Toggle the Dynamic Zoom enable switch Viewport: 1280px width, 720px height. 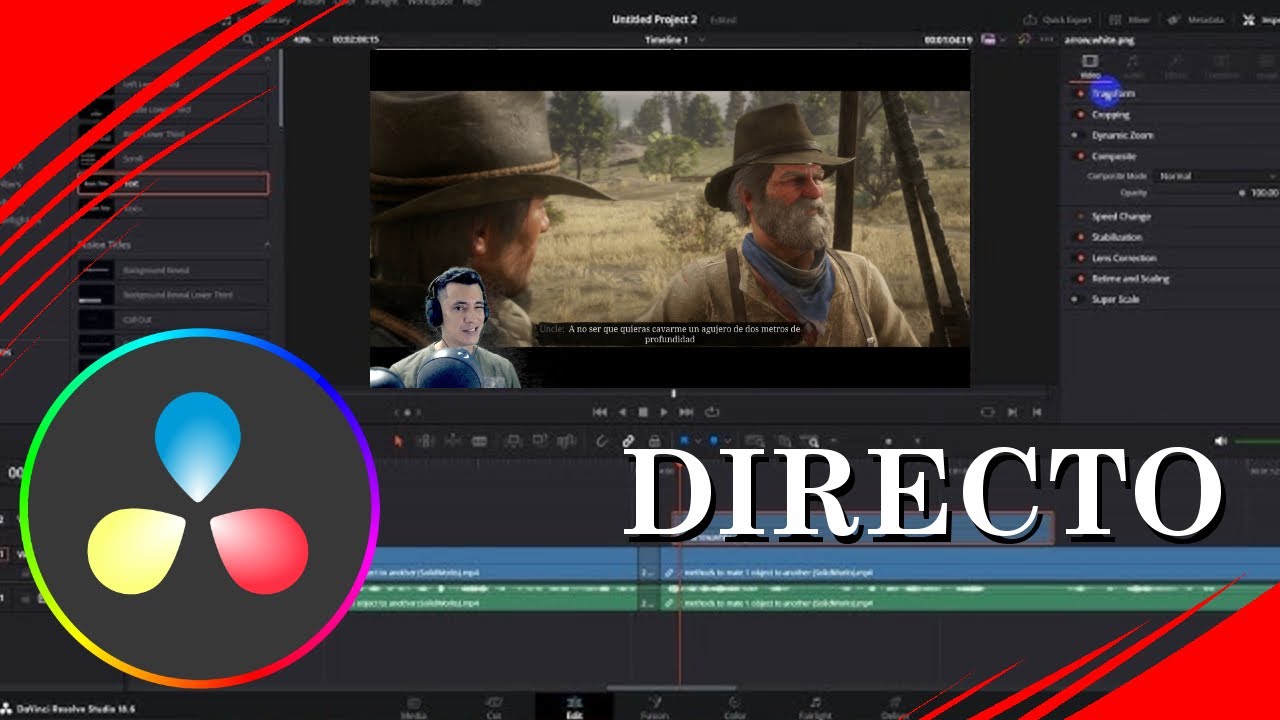(x=1075, y=135)
